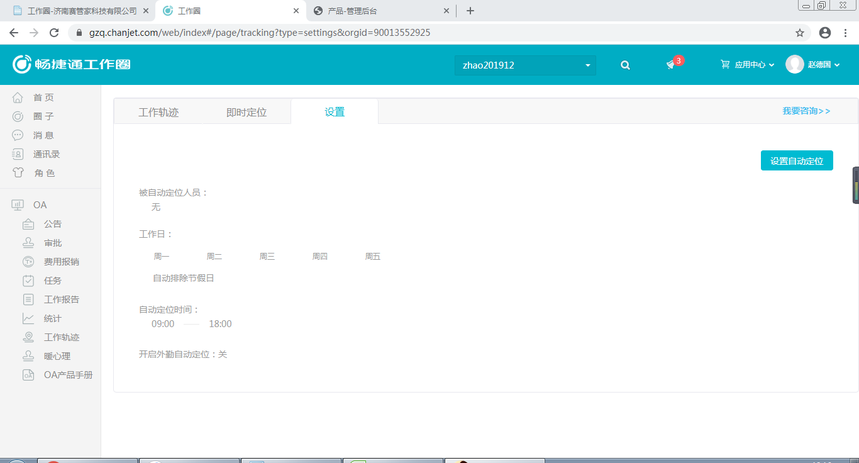This screenshot has height=463, width=859.
Task: Open the 统计 statistics chart icon
Action: click(x=28, y=318)
